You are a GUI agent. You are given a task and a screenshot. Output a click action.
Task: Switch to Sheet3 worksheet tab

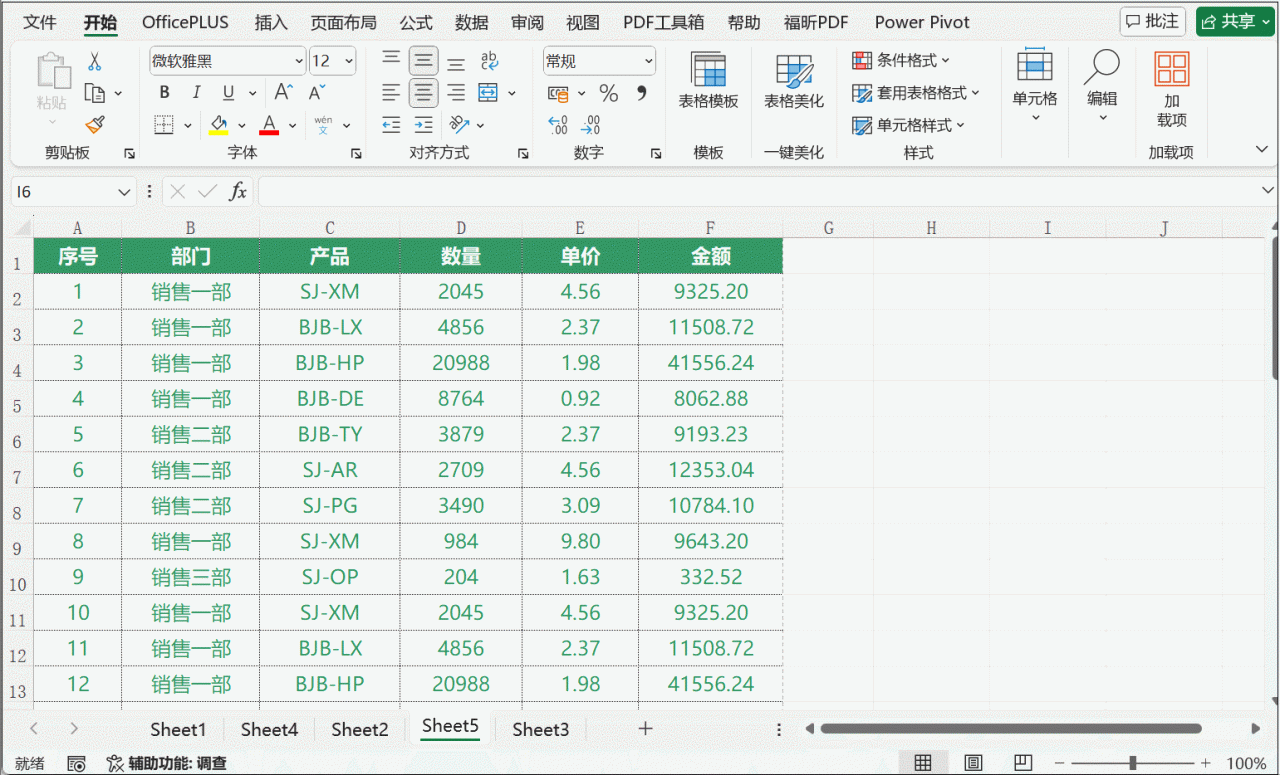point(541,729)
